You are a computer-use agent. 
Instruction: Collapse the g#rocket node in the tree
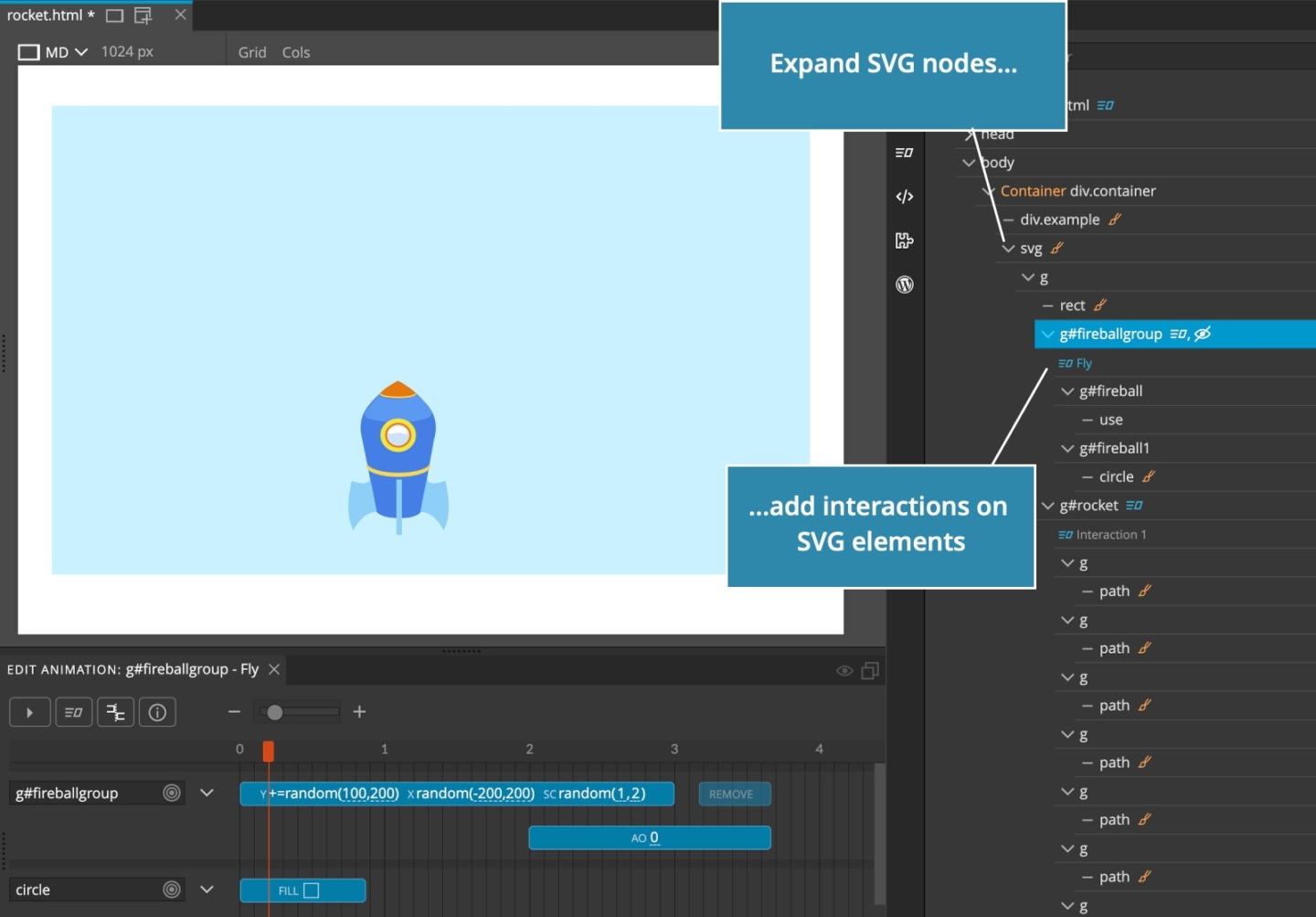[x=1048, y=506]
